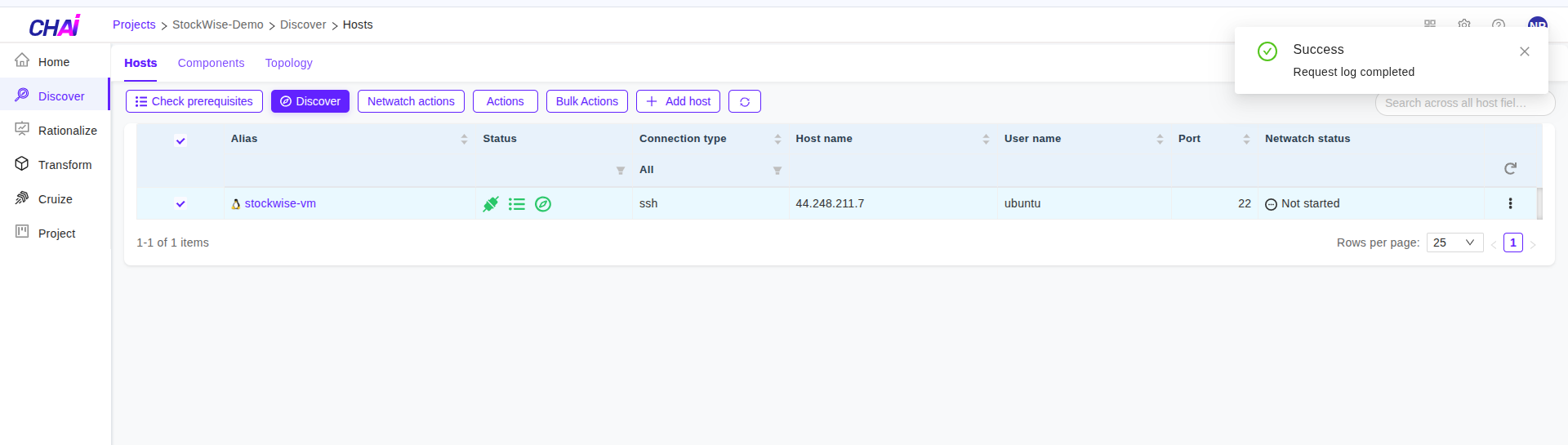Image resolution: width=1568 pixels, height=445 pixels.
Task: Click the next page arrow
Action: coord(1533,244)
